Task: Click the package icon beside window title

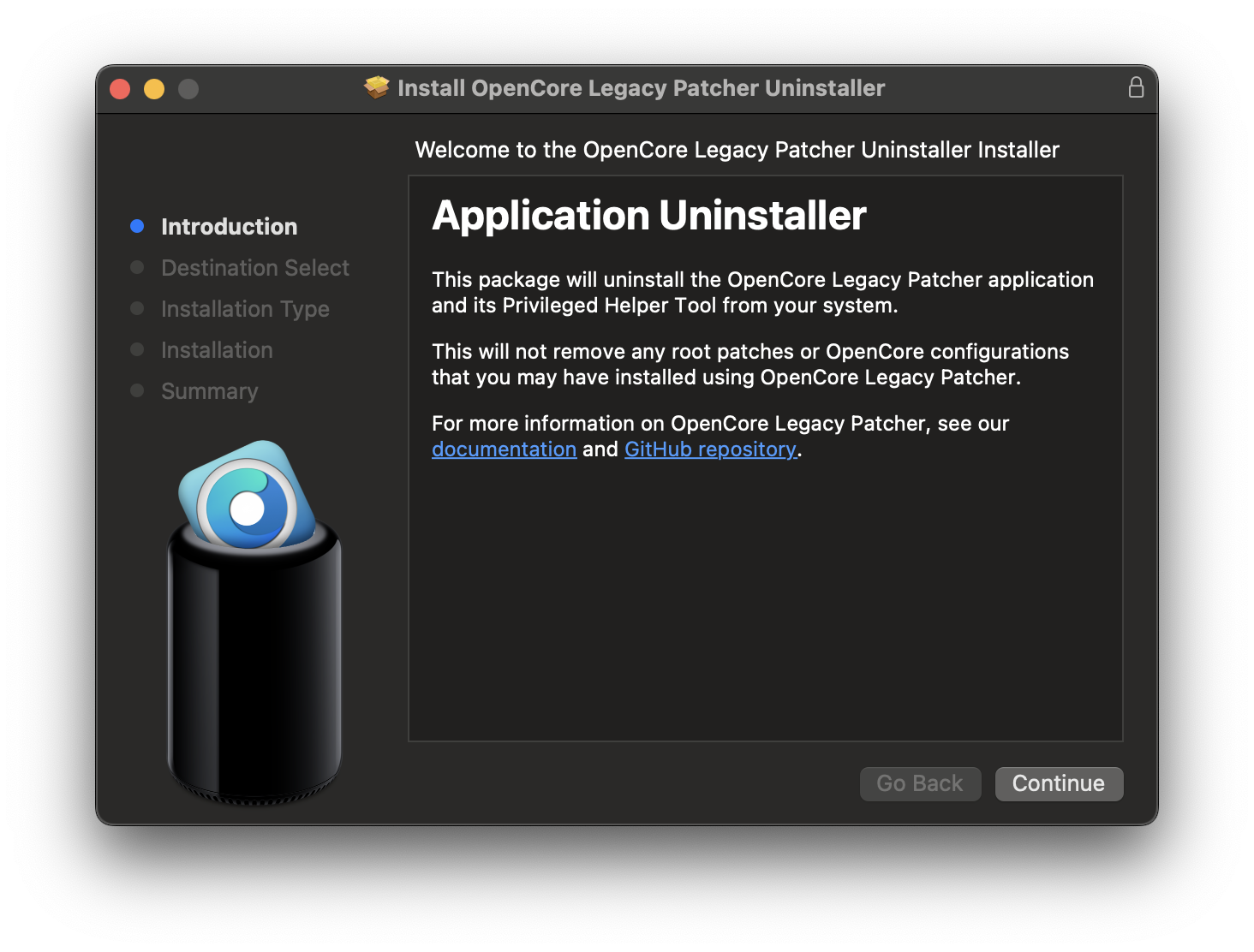Action: pos(376,87)
